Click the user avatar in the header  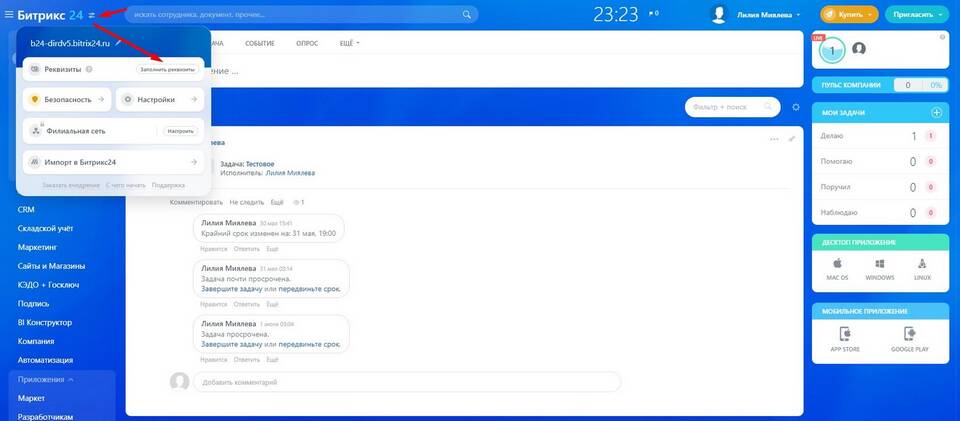[719, 15]
